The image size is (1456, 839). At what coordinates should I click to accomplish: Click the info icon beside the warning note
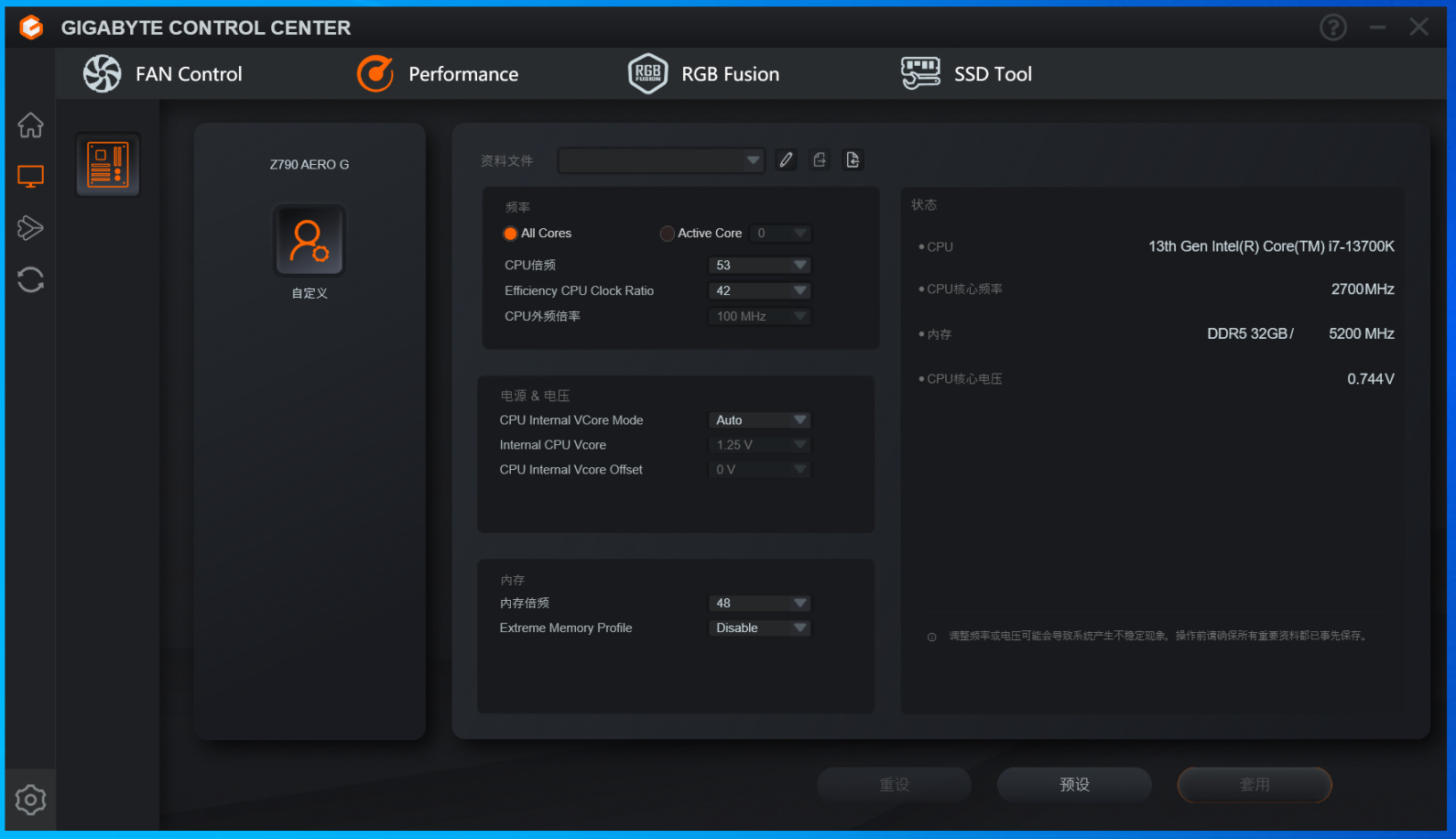pyautogui.click(x=931, y=637)
